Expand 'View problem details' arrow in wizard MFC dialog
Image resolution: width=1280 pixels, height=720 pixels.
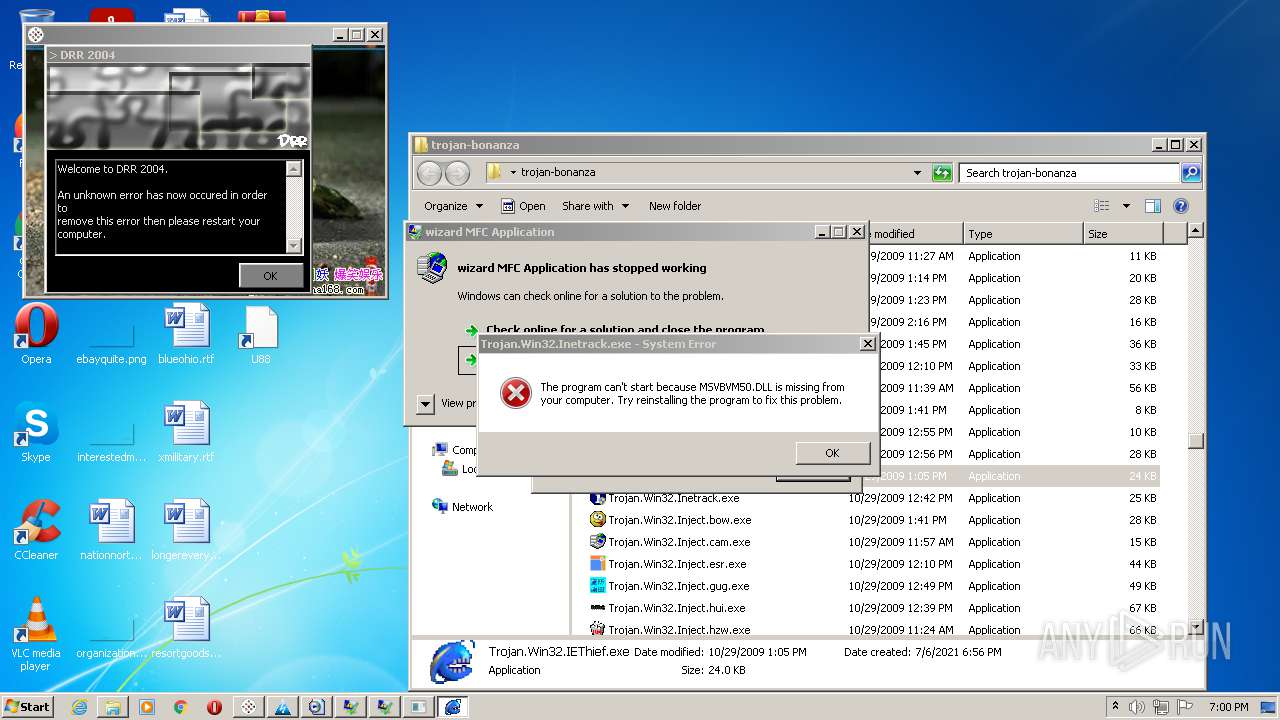pos(425,404)
